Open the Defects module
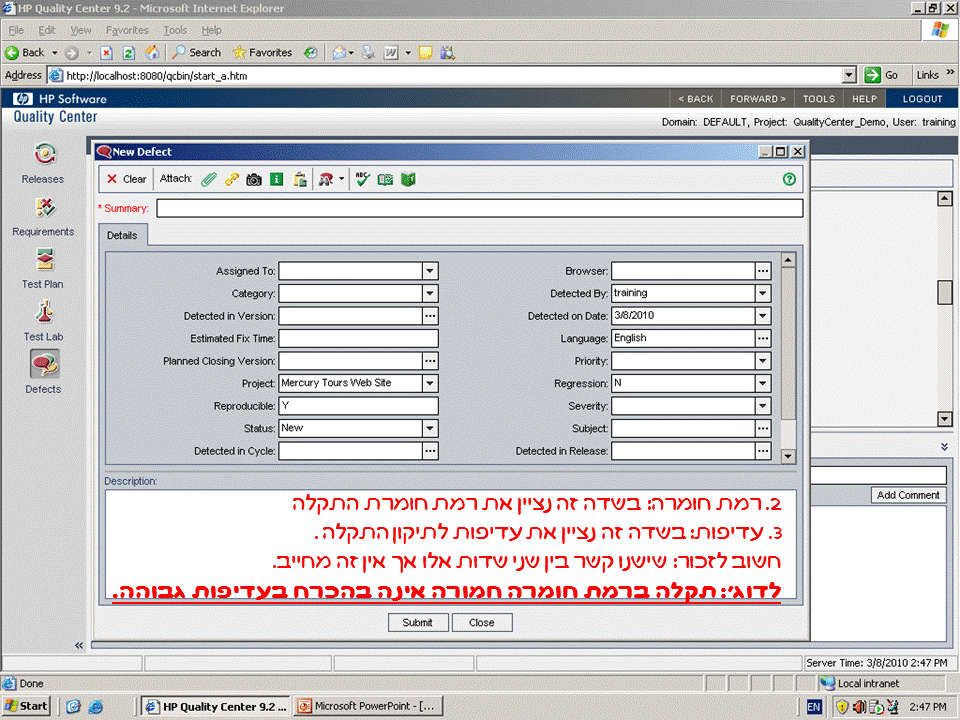This screenshot has width=960, height=720. point(43,372)
